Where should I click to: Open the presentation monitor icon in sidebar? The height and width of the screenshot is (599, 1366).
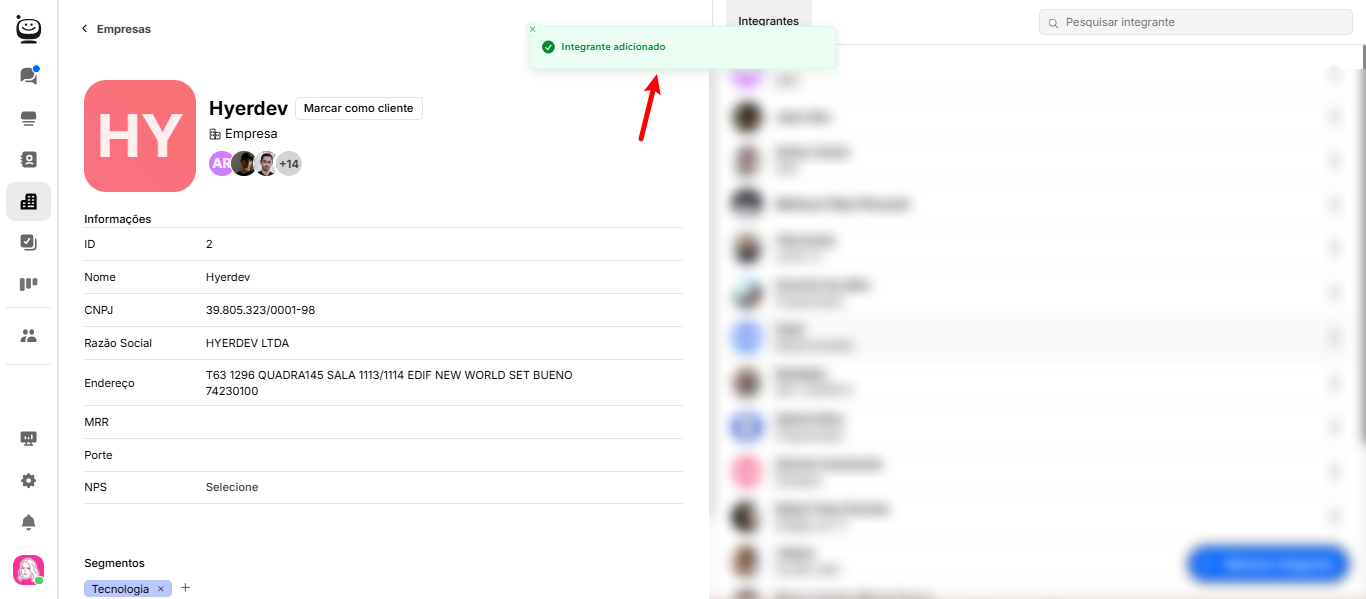(28, 438)
